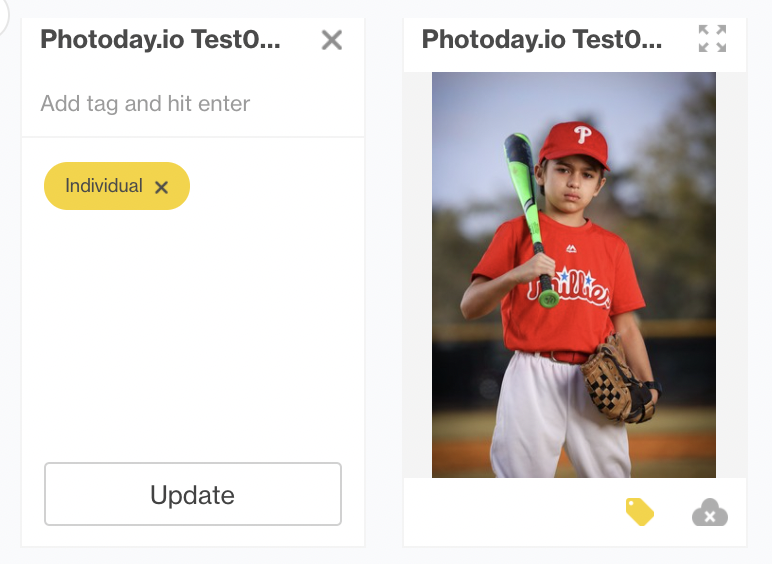
Task: Open tags using the yellow tag icon
Action: 639,512
